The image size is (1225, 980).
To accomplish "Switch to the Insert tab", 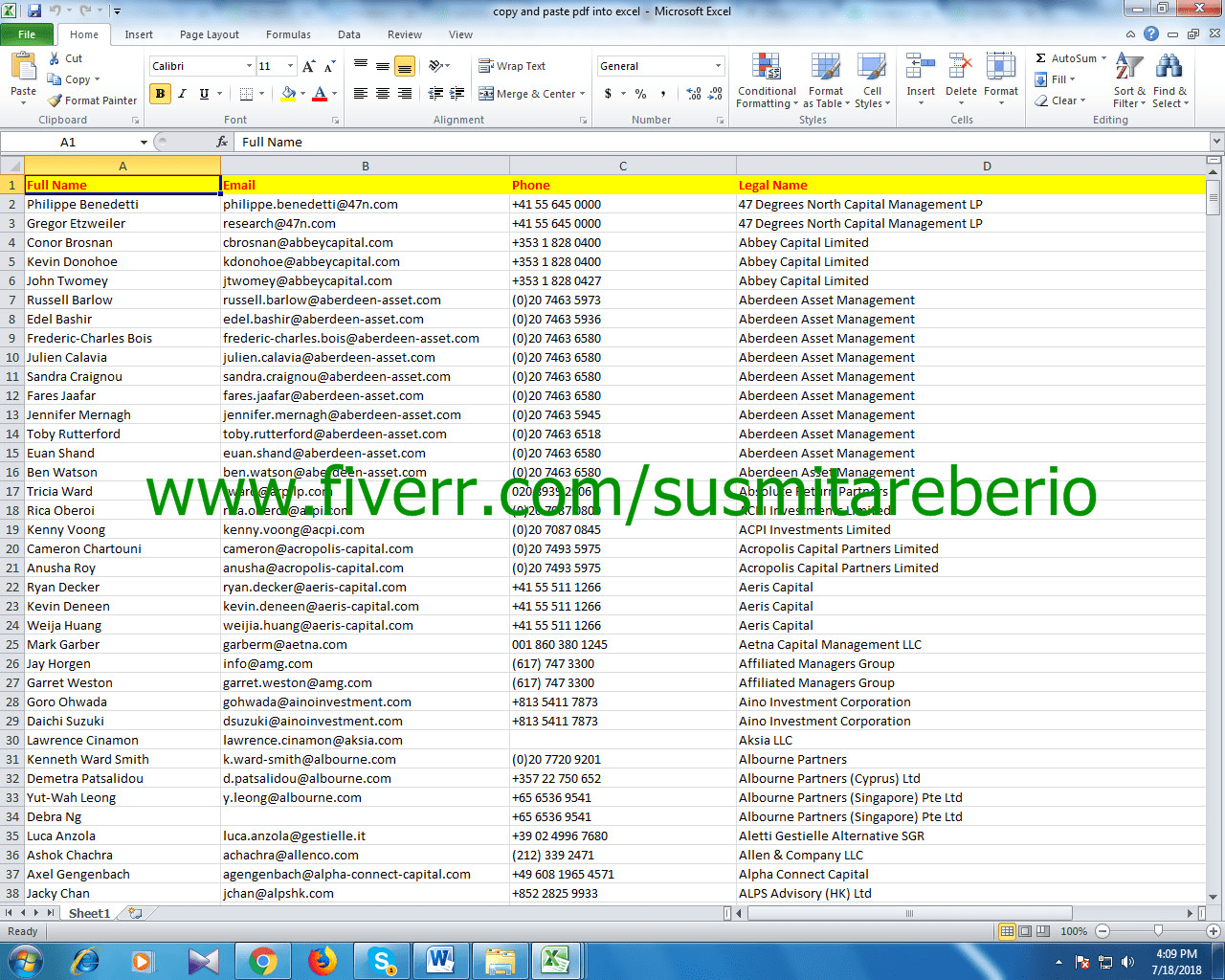I will [139, 34].
